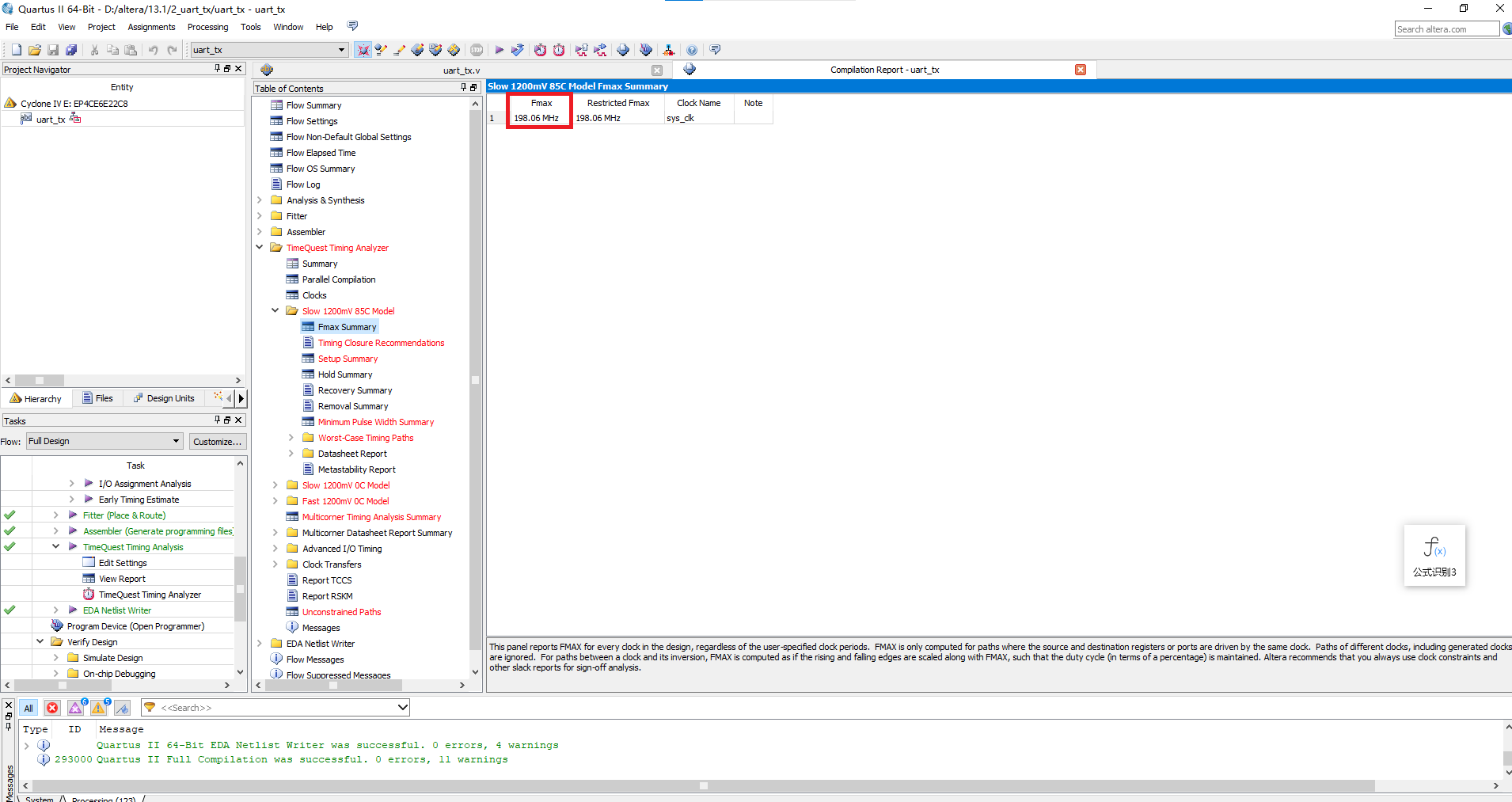Open the Tools menu
Screen dimensions: 1512x802
(x=251, y=27)
